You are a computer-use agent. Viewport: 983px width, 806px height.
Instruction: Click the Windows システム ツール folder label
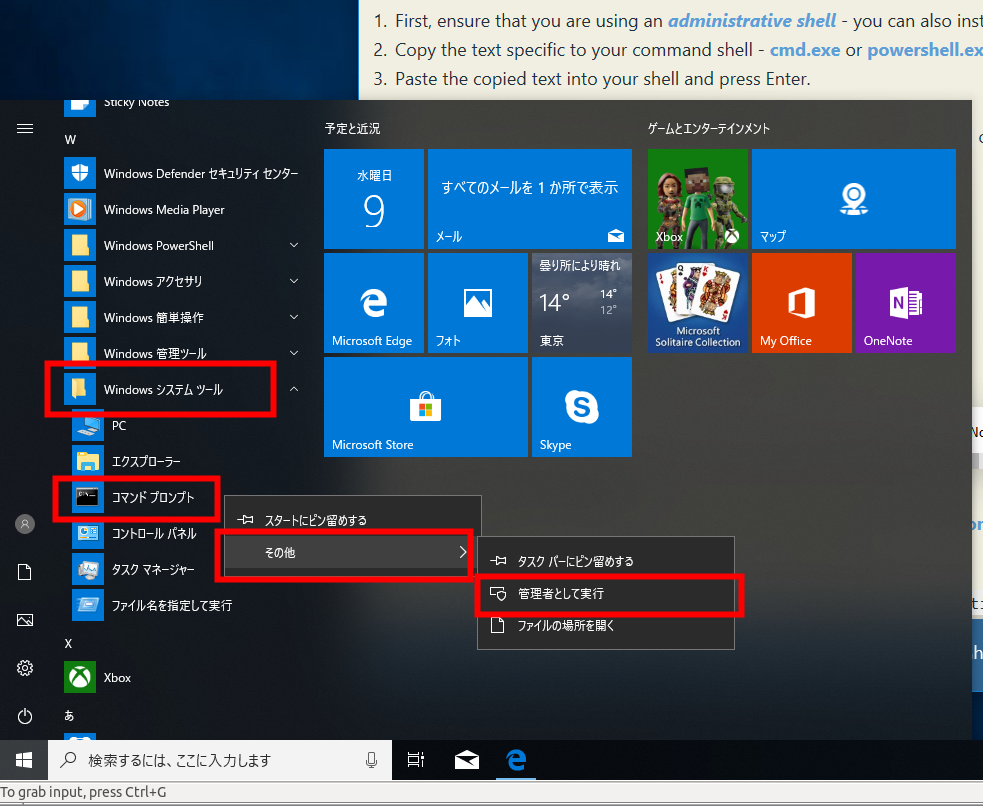point(163,390)
